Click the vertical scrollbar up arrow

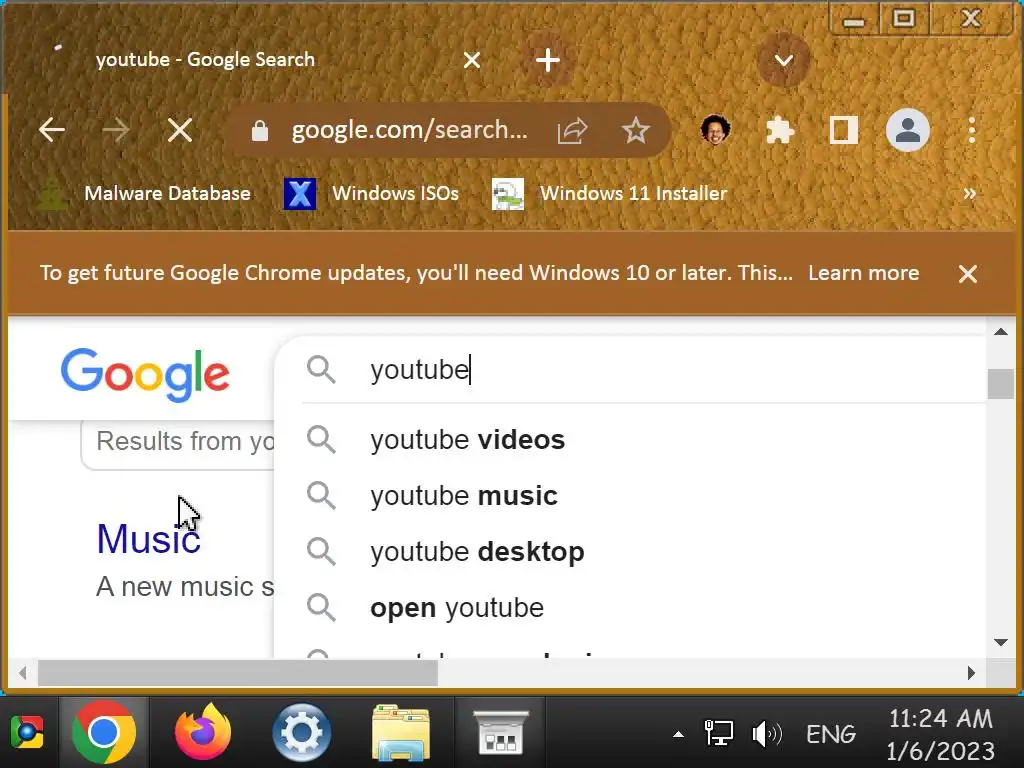click(x=1000, y=331)
